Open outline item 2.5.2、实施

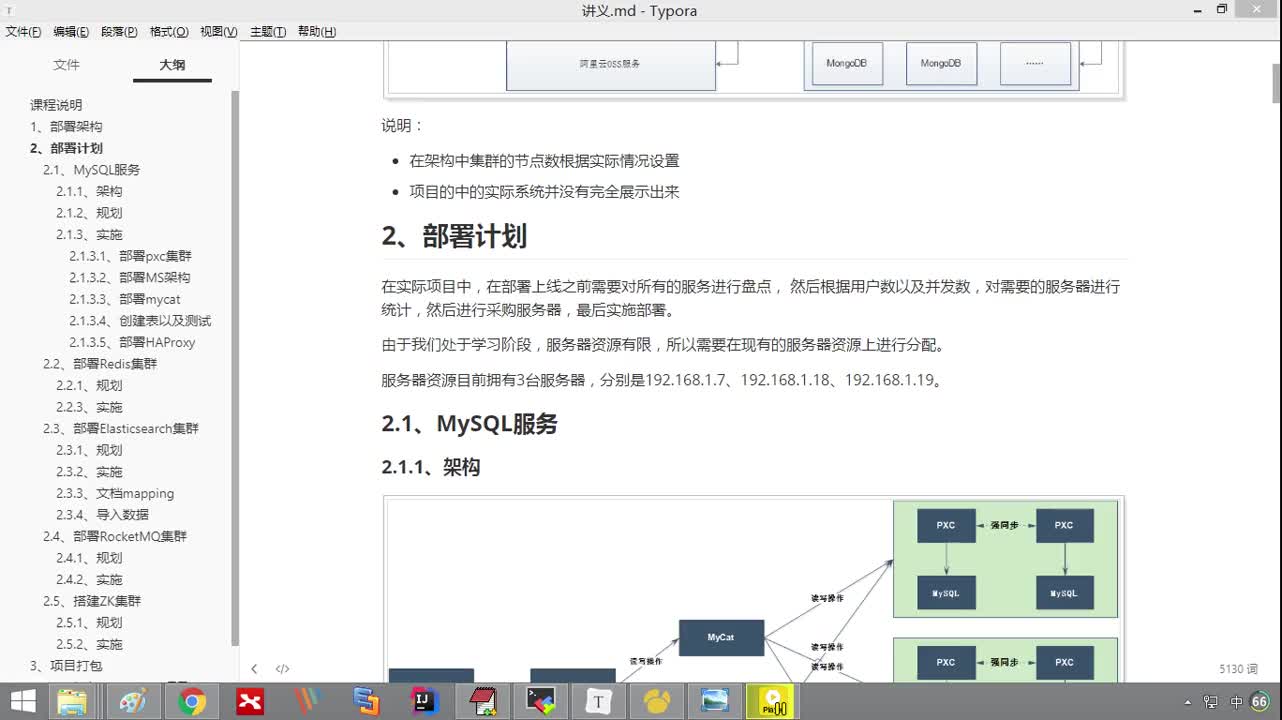coord(89,644)
